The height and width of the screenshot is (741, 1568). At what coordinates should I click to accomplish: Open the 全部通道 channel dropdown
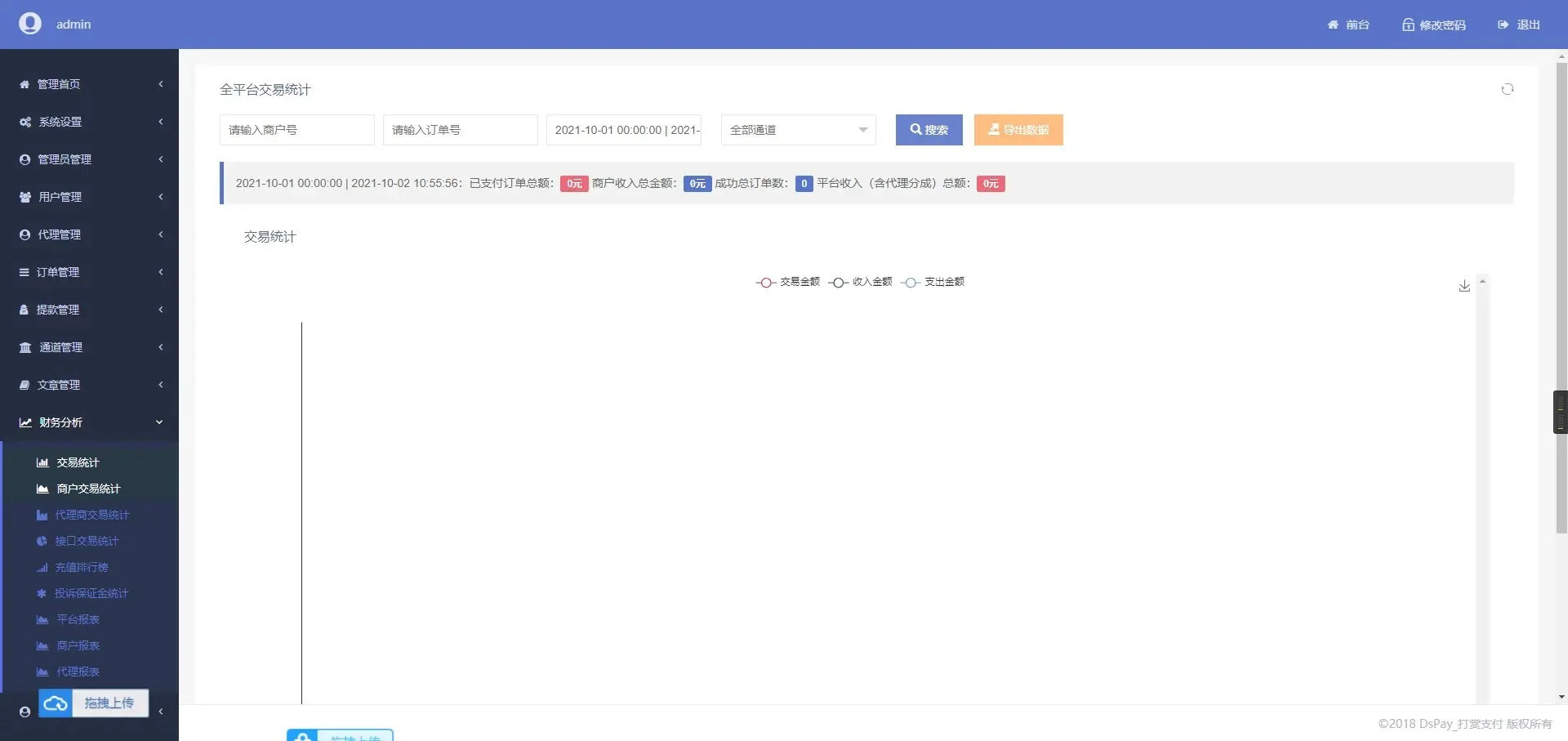[x=798, y=130]
